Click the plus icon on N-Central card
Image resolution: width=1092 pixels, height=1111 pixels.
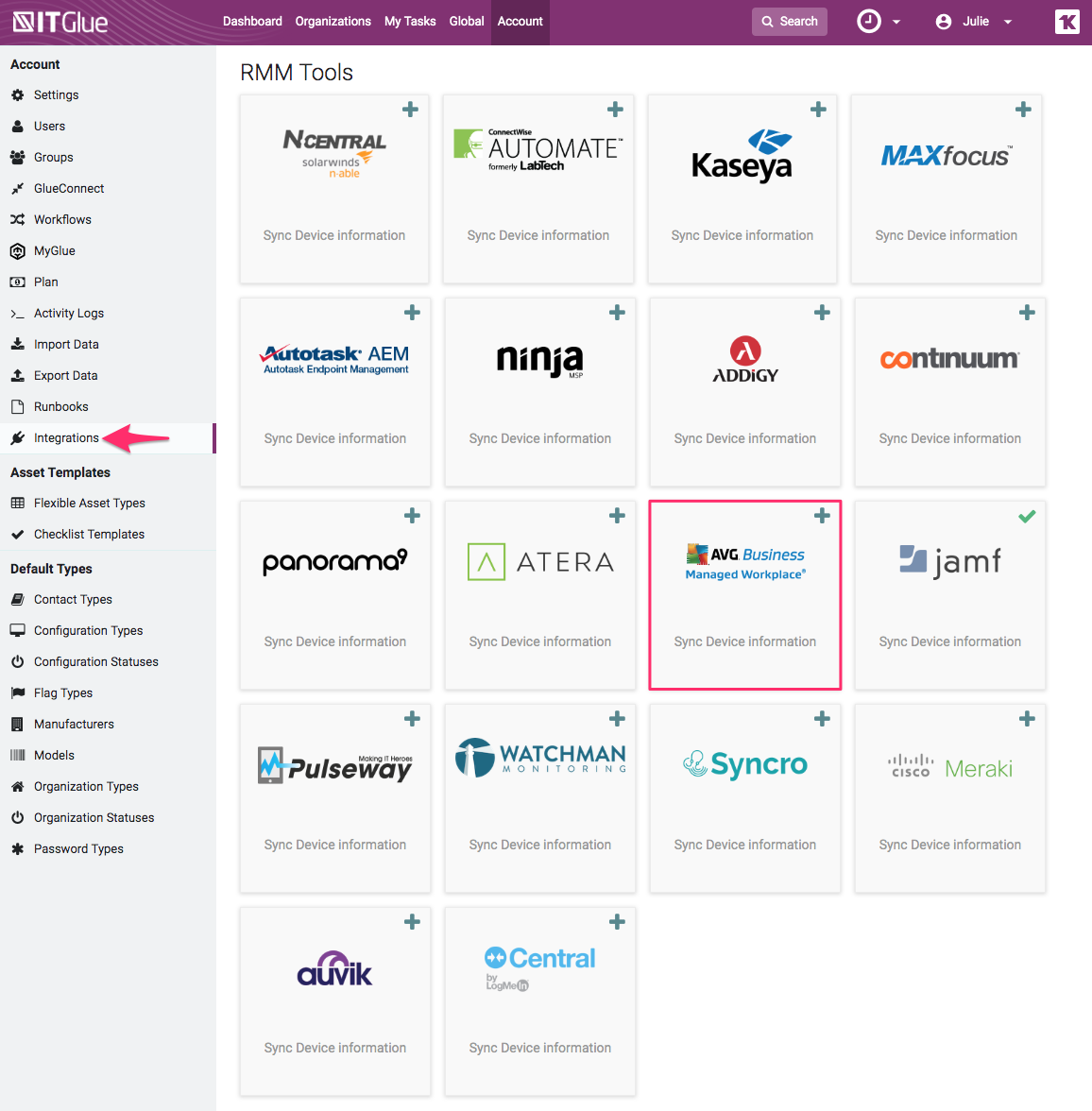pos(410,110)
